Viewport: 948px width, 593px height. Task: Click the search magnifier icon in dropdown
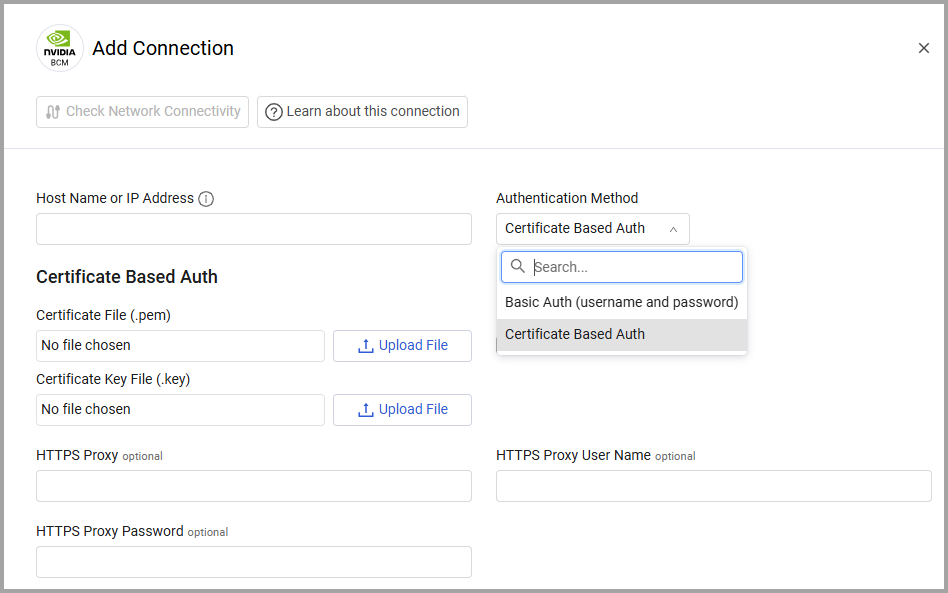(x=518, y=267)
